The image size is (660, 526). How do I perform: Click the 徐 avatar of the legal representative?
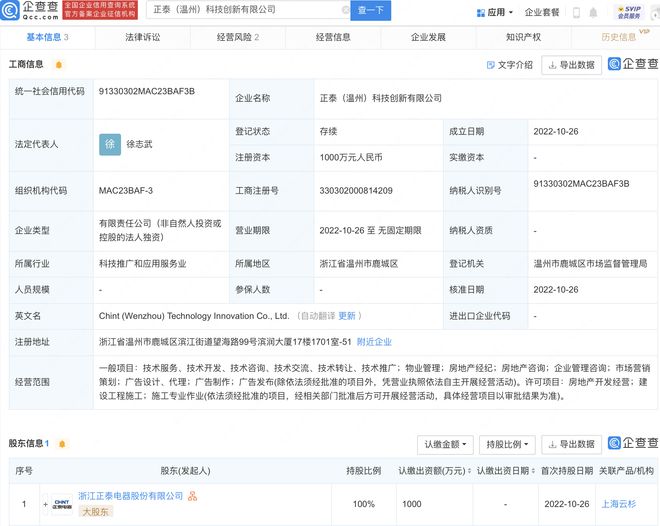pos(111,143)
